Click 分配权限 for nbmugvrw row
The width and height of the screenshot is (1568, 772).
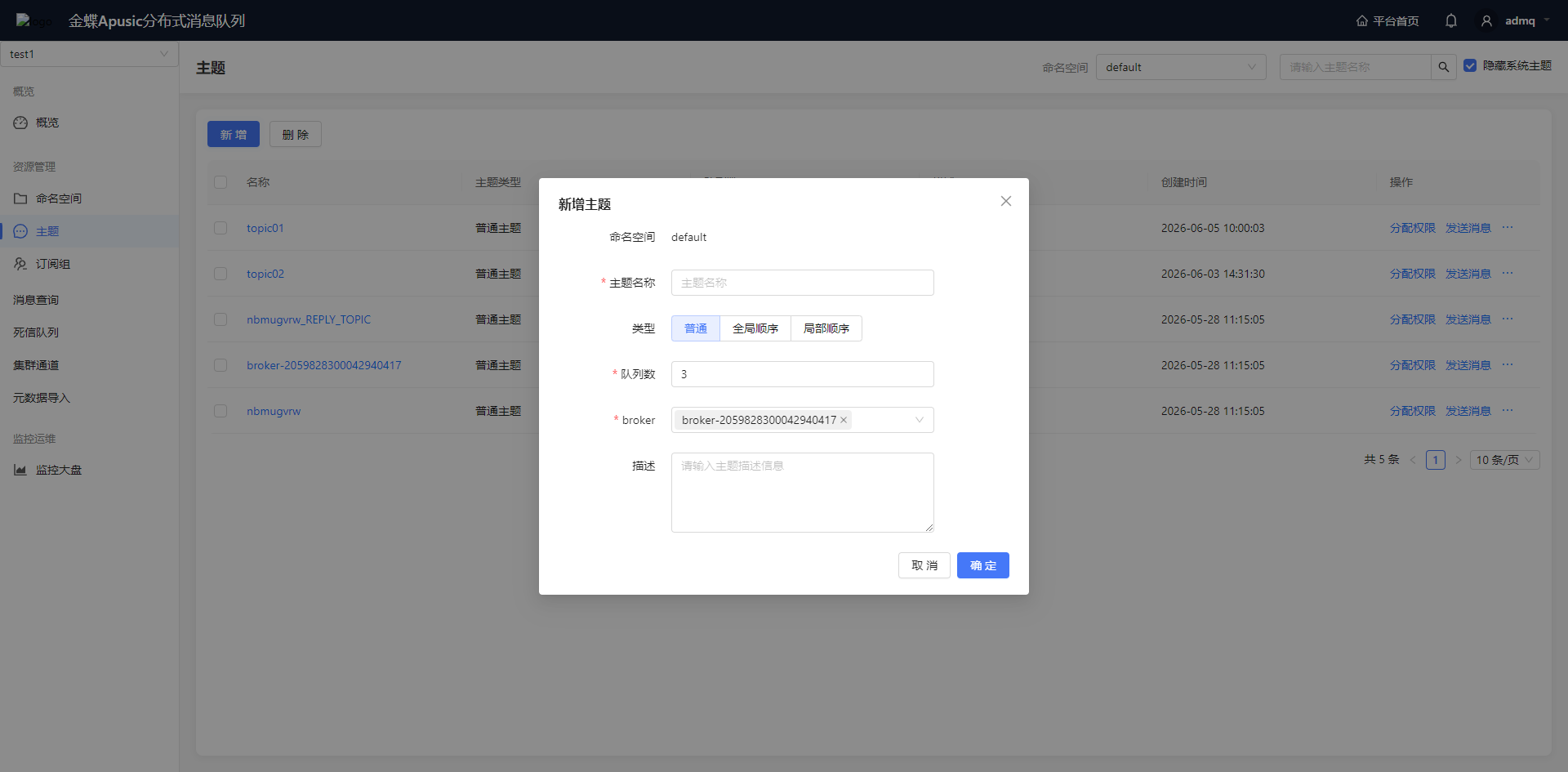click(1413, 411)
